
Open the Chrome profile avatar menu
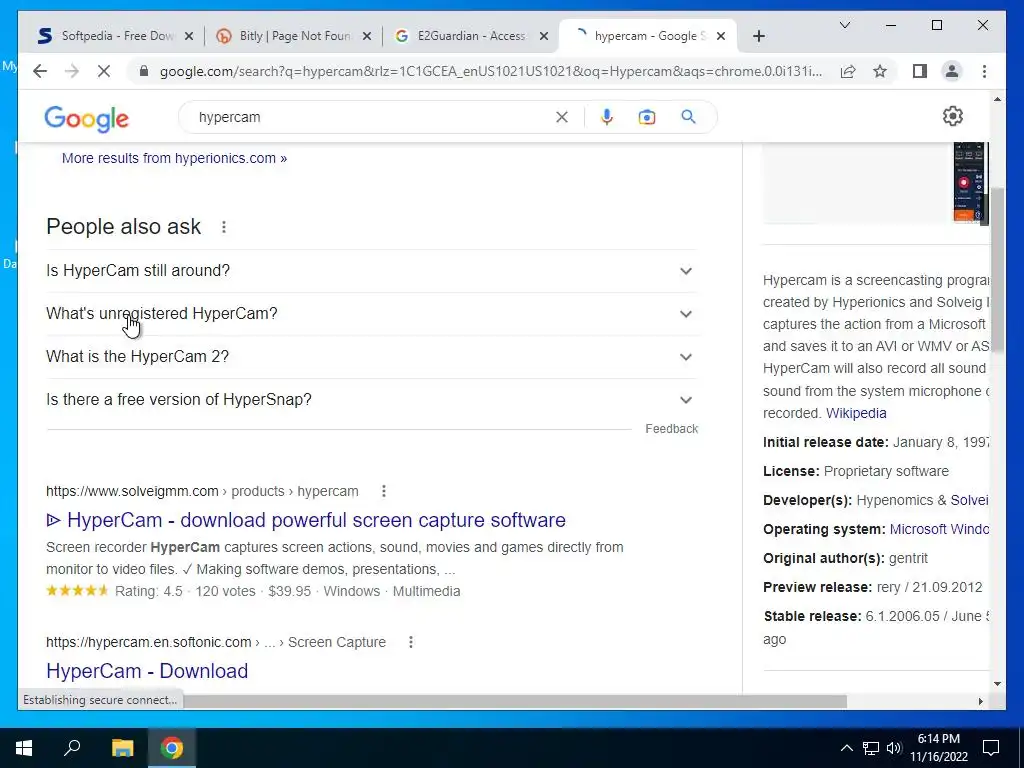click(x=952, y=71)
